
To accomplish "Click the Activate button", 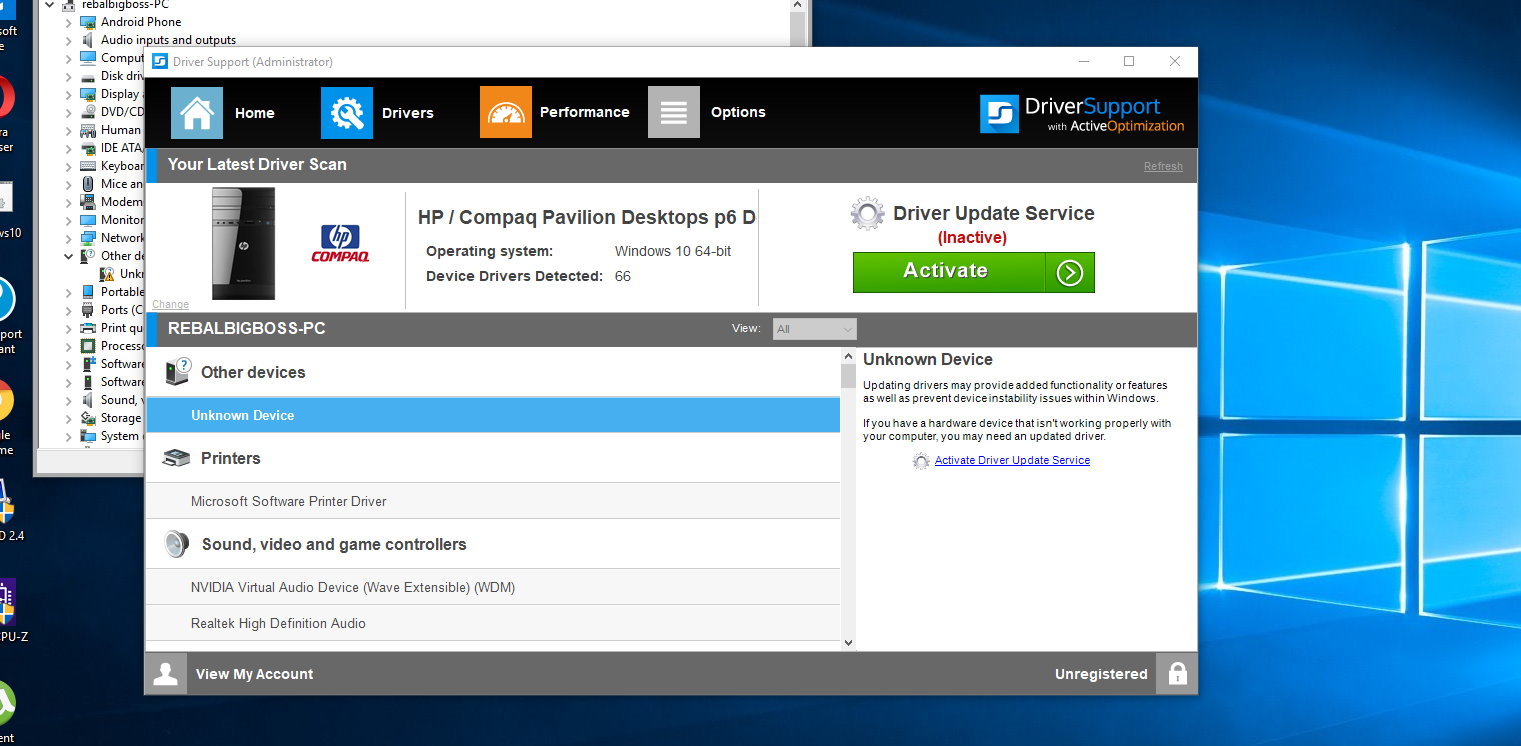I will (x=946, y=272).
